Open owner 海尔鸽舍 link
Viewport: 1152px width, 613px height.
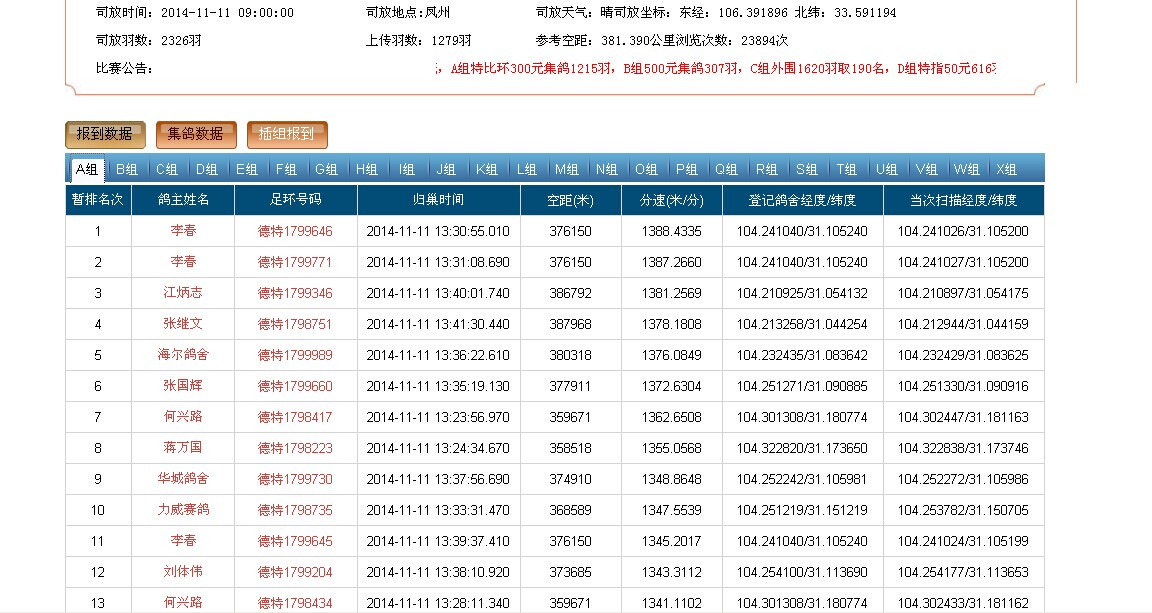[183, 355]
